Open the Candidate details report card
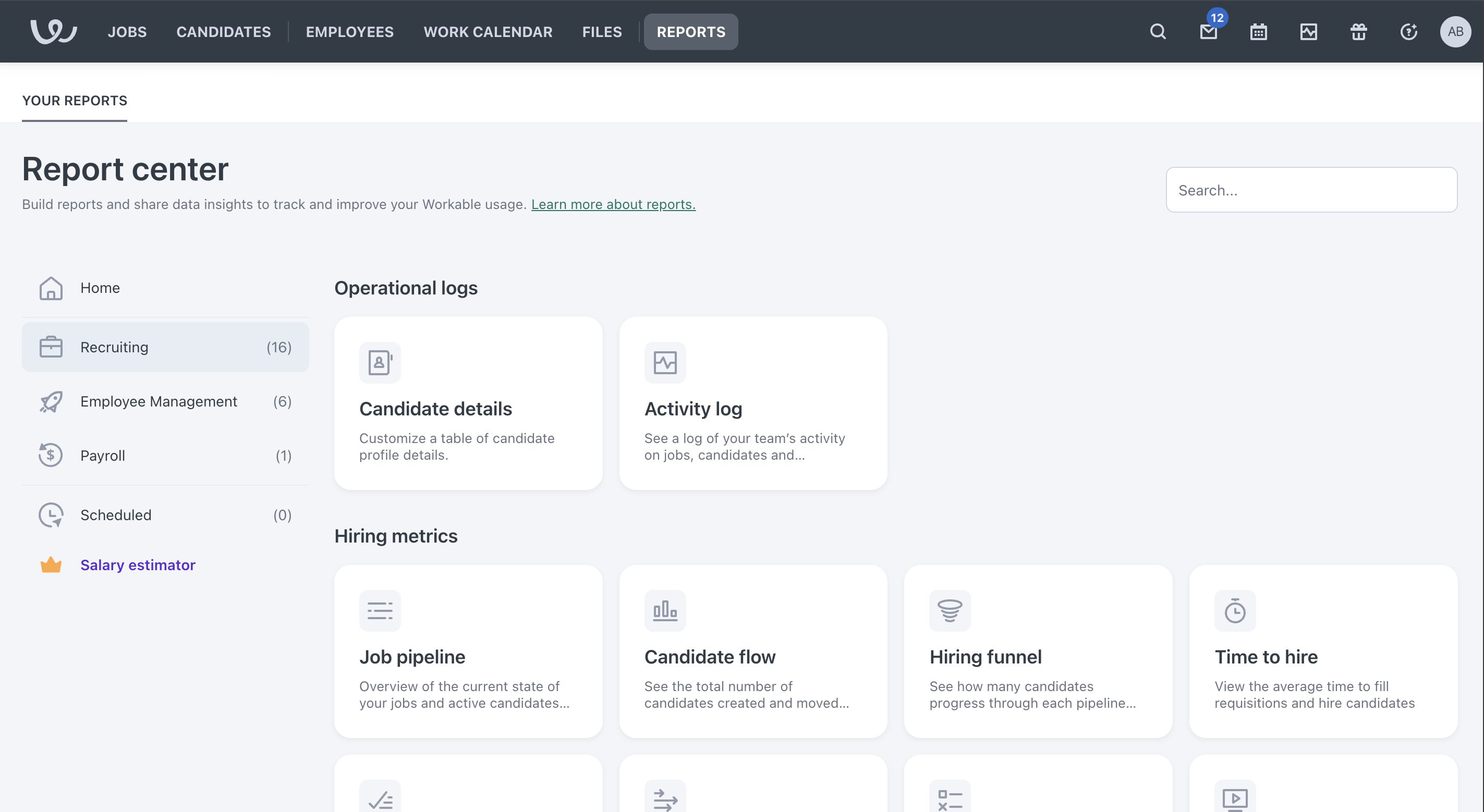The height and width of the screenshot is (812, 1484). pos(468,403)
